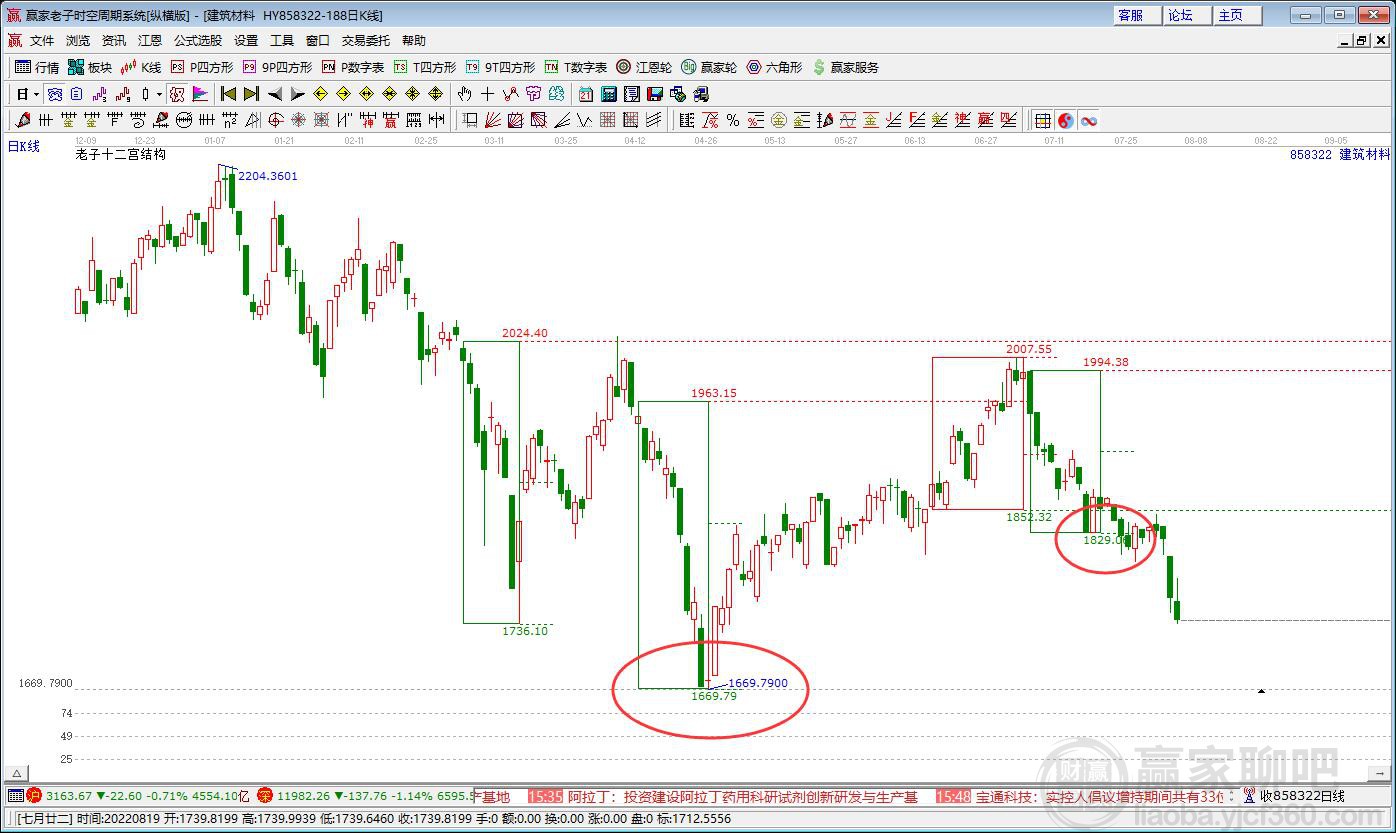This screenshot has width=1396, height=833.
Task: Open the 帮助 menu
Action: tap(414, 41)
